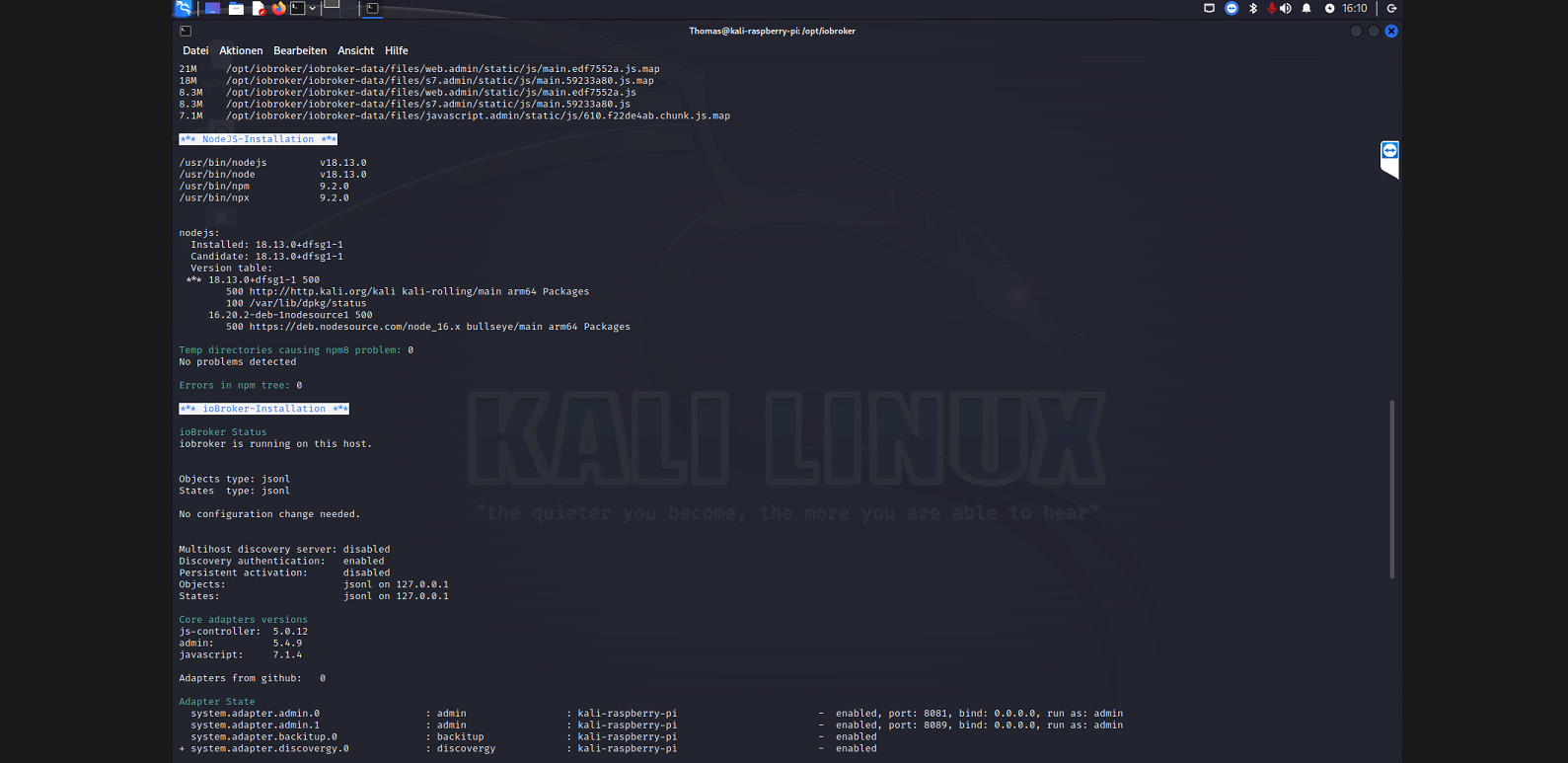Click the '/var/lib/dpkg/status' line
The width and height of the screenshot is (1568, 763).
pyautogui.click(x=296, y=304)
